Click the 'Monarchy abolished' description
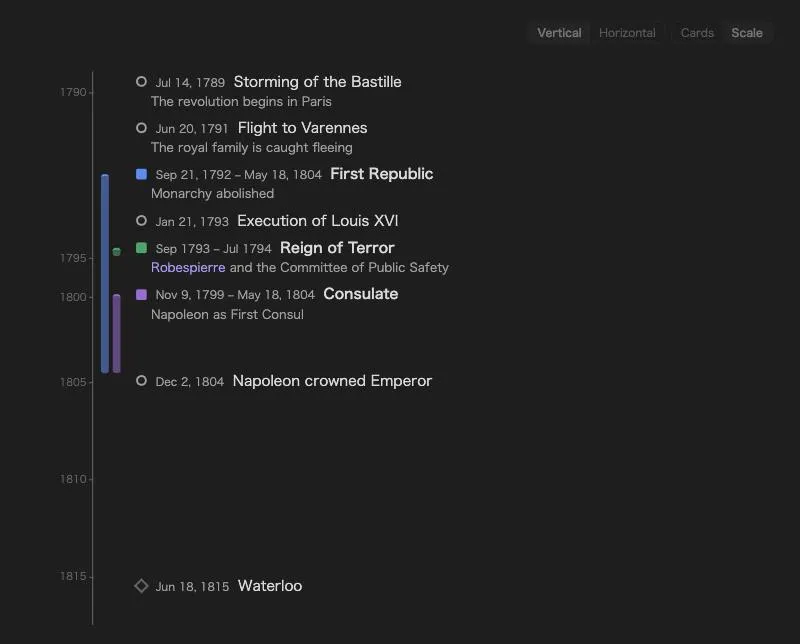Screen dimensions: 800x644 pyautogui.click(x=212, y=193)
